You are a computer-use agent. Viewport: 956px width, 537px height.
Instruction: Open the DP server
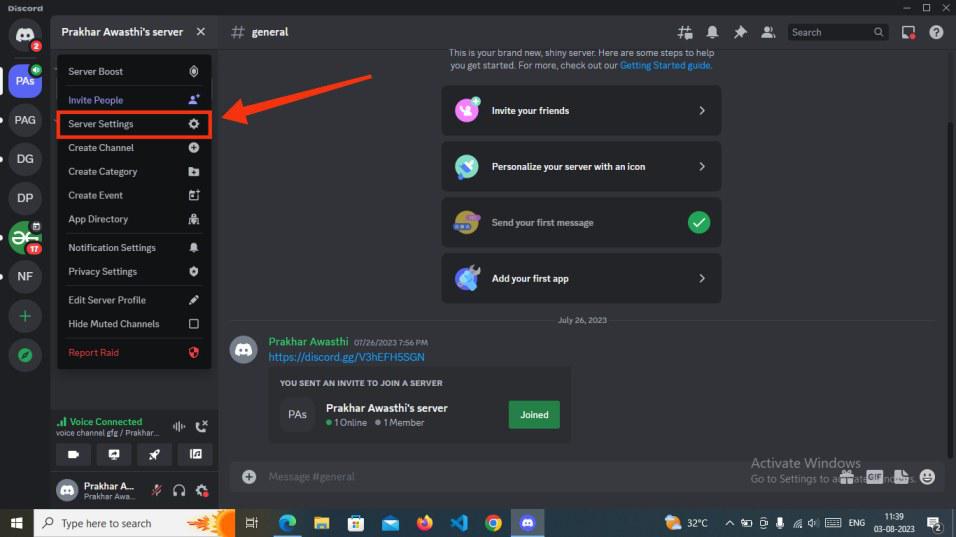[25, 198]
